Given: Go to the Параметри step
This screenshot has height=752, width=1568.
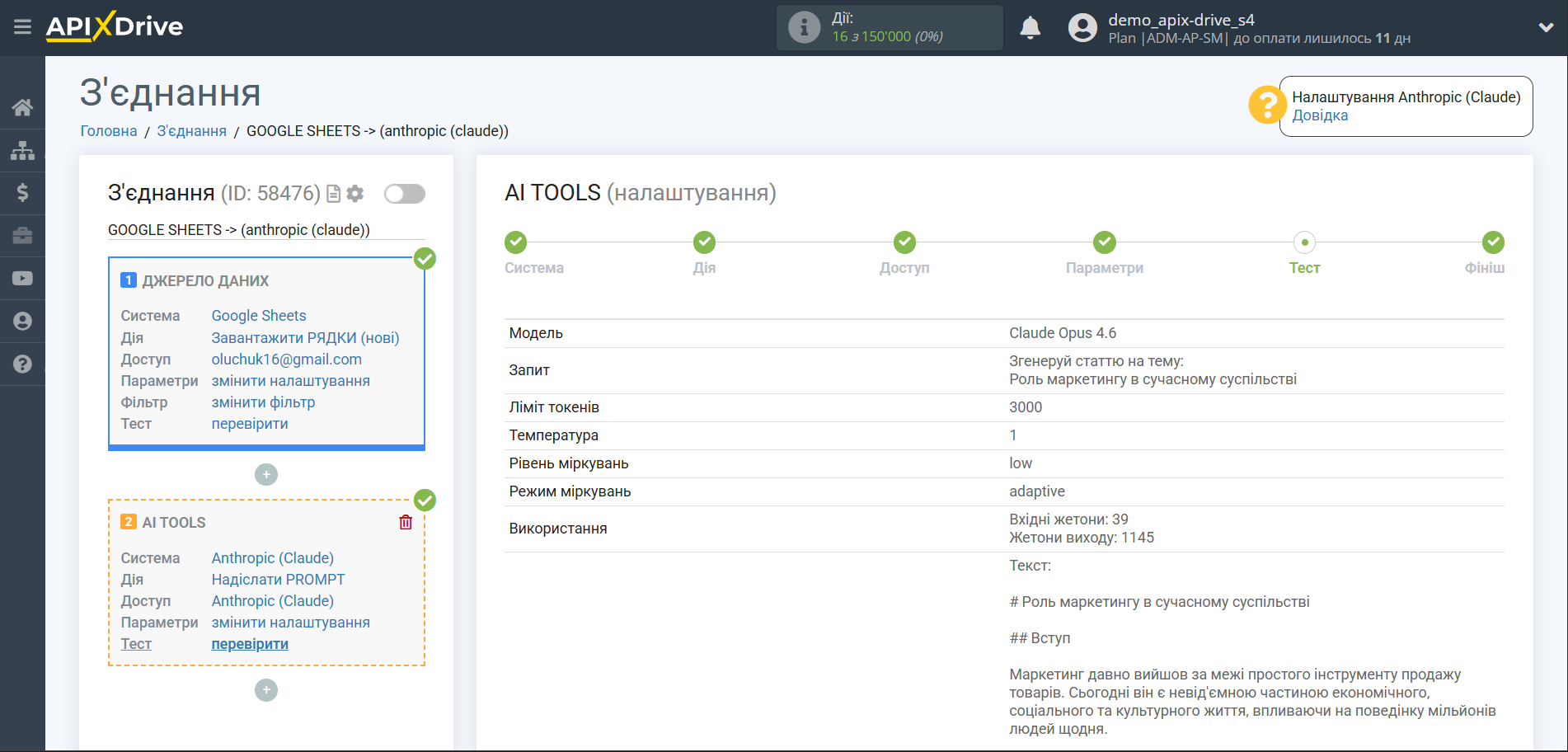Looking at the screenshot, I should pyautogui.click(x=1104, y=242).
